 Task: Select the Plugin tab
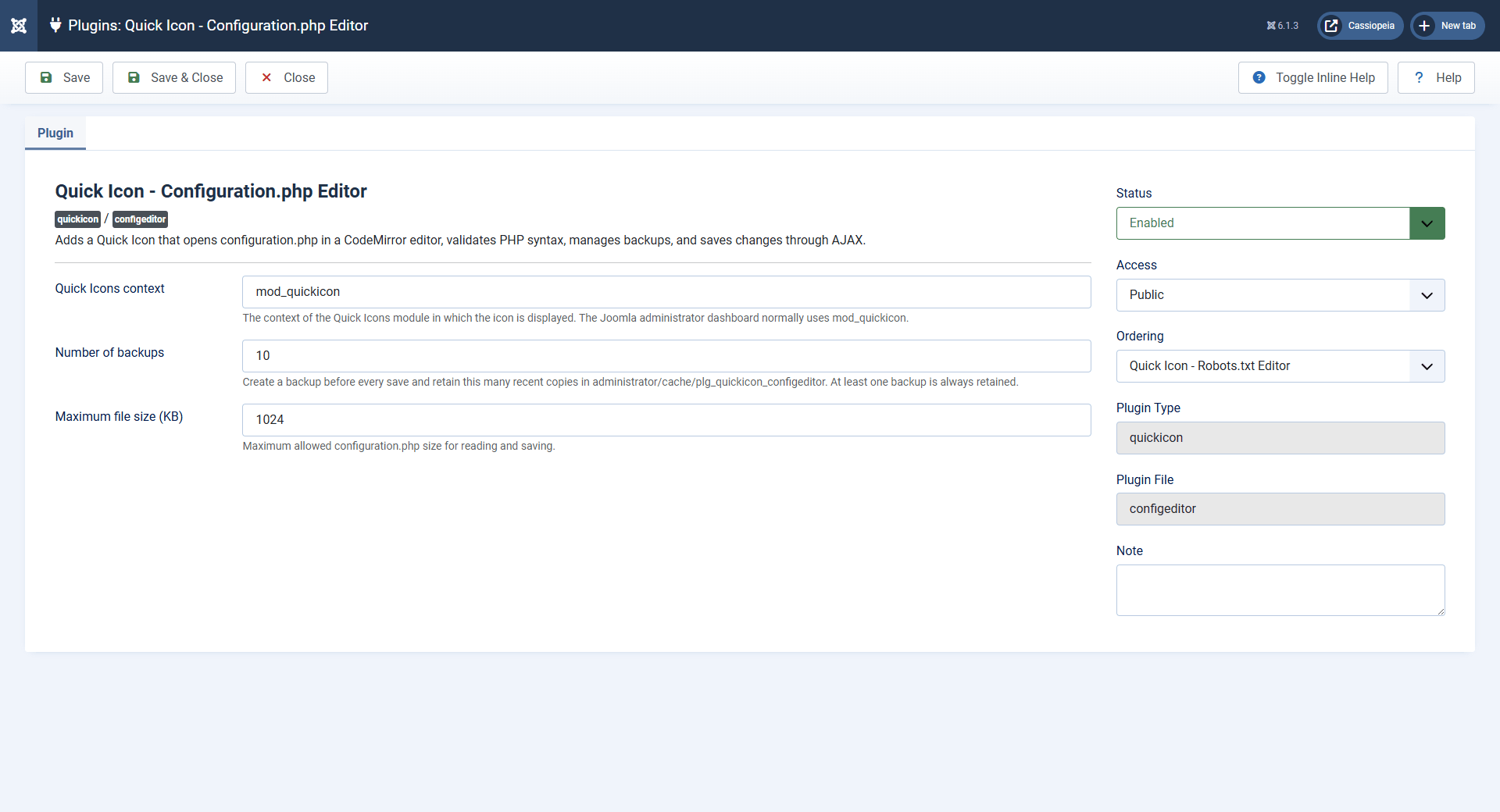point(55,133)
